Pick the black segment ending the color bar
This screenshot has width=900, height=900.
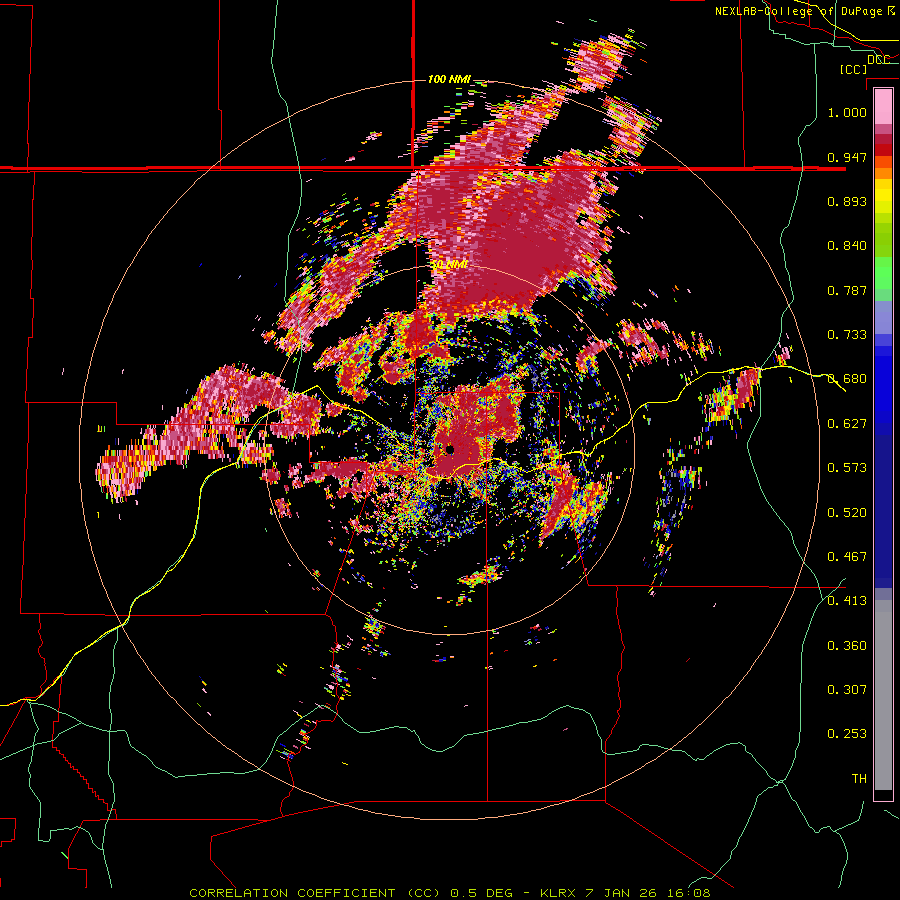click(x=883, y=795)
